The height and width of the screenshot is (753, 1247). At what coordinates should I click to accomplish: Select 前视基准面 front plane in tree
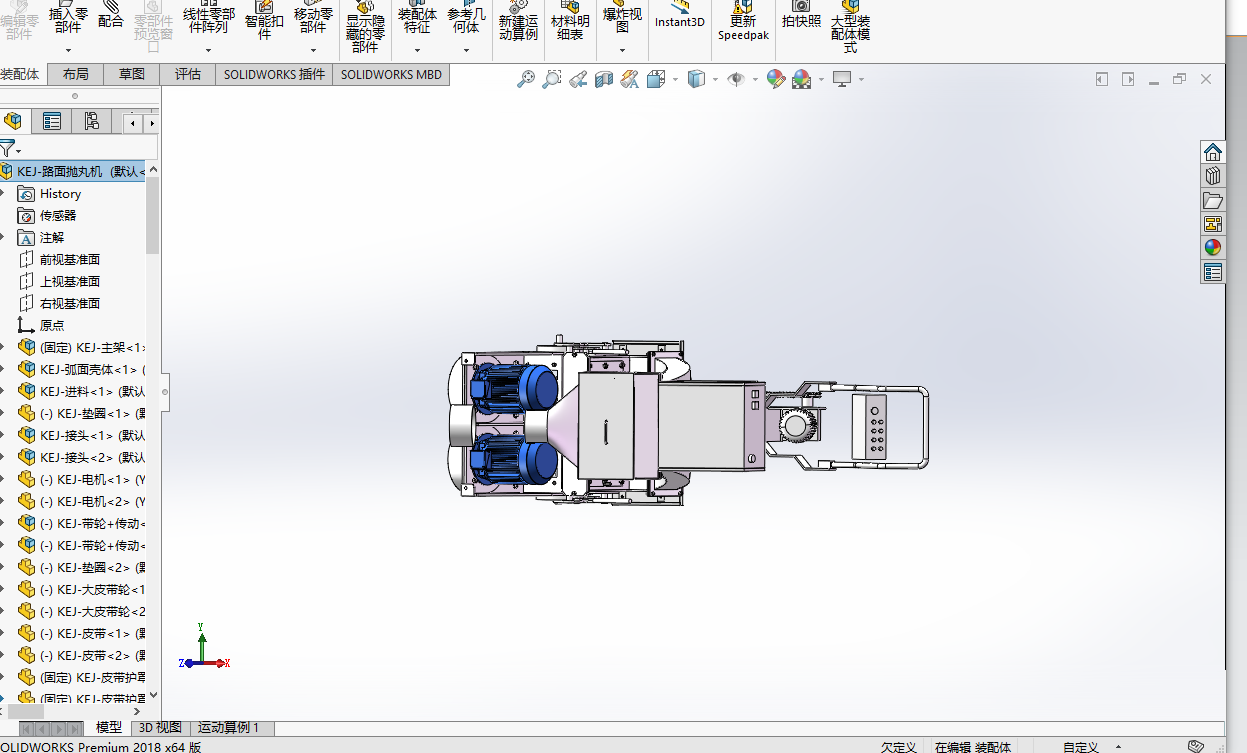click(x=70, y=260)
